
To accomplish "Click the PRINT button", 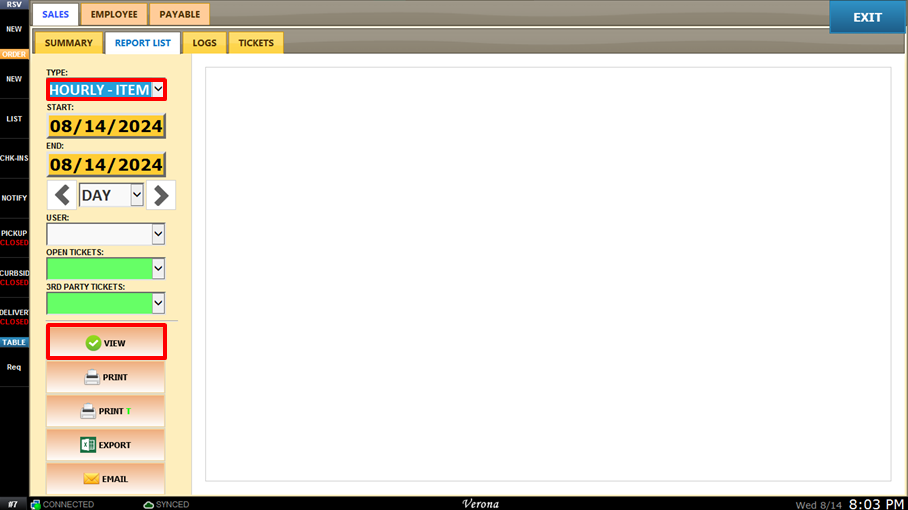I will (x=106, y=377).
